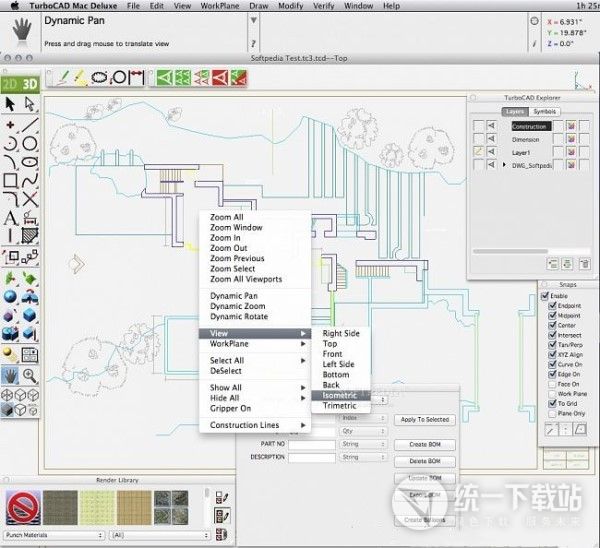Choose the blue Sphere solid primitive tool
The image size is (600, 548).
(x=10, y=297)
